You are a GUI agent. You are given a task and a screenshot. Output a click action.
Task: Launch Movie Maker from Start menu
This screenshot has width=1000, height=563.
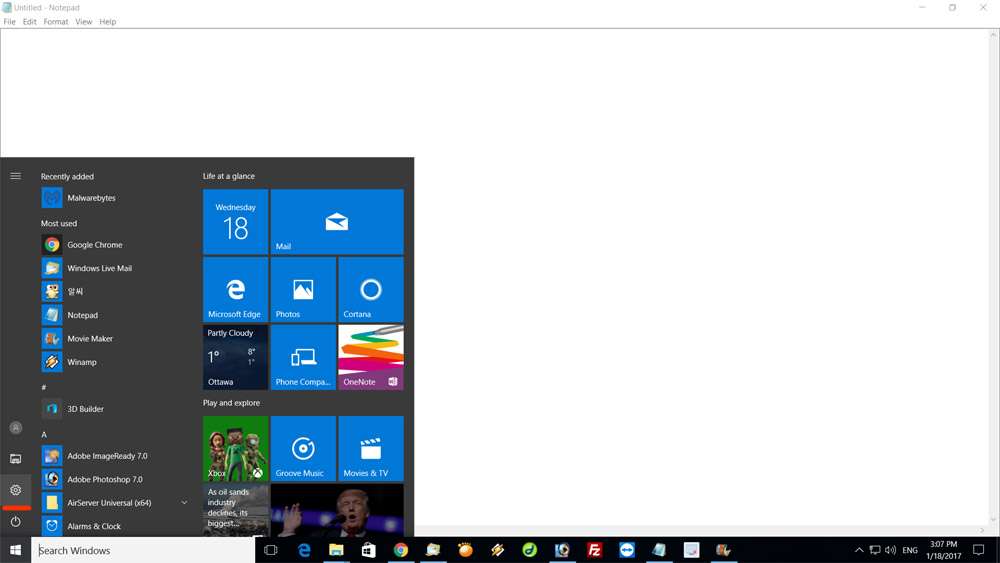[x=113, y=339]
